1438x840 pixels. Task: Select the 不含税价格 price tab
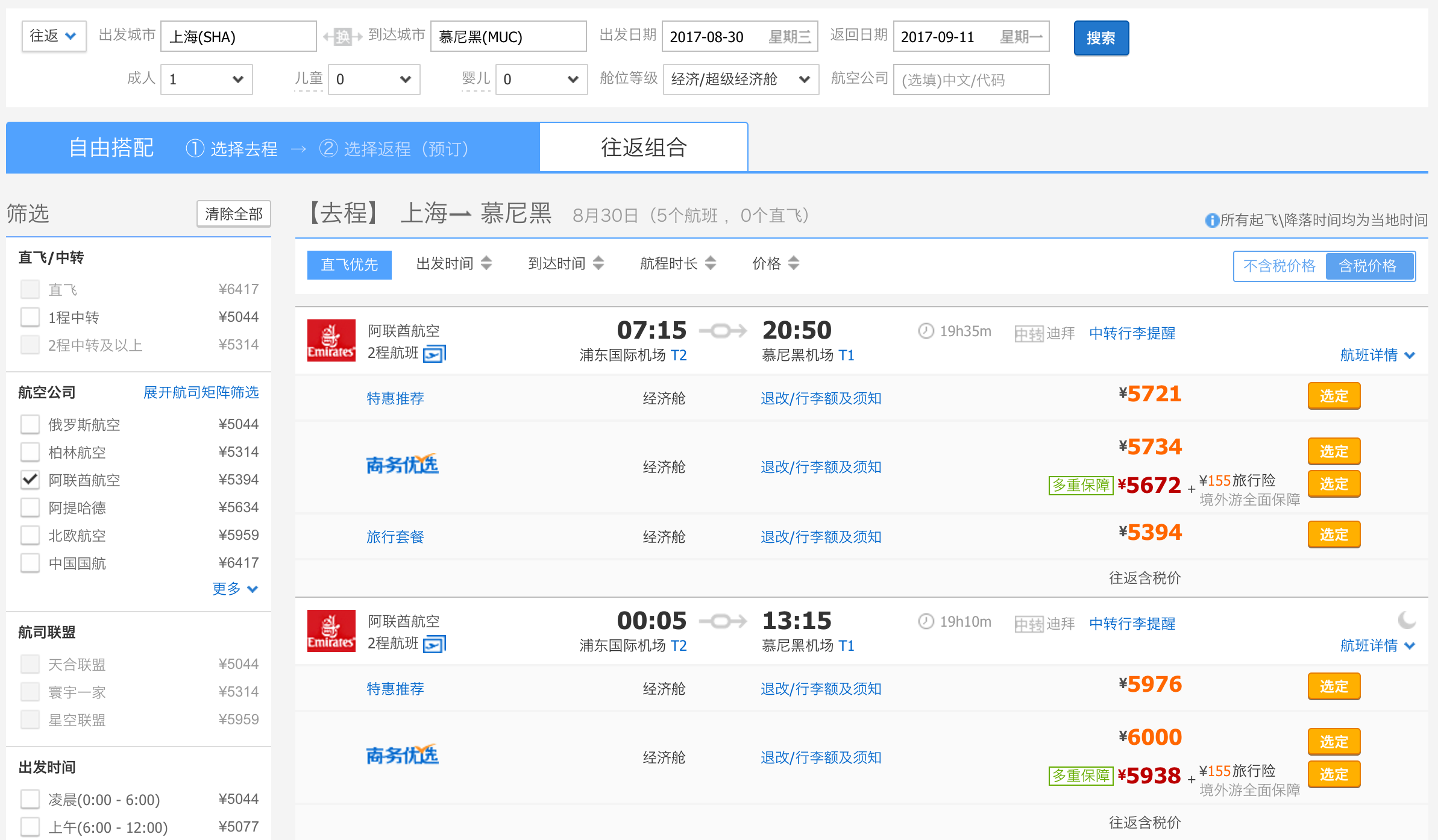1279,266
